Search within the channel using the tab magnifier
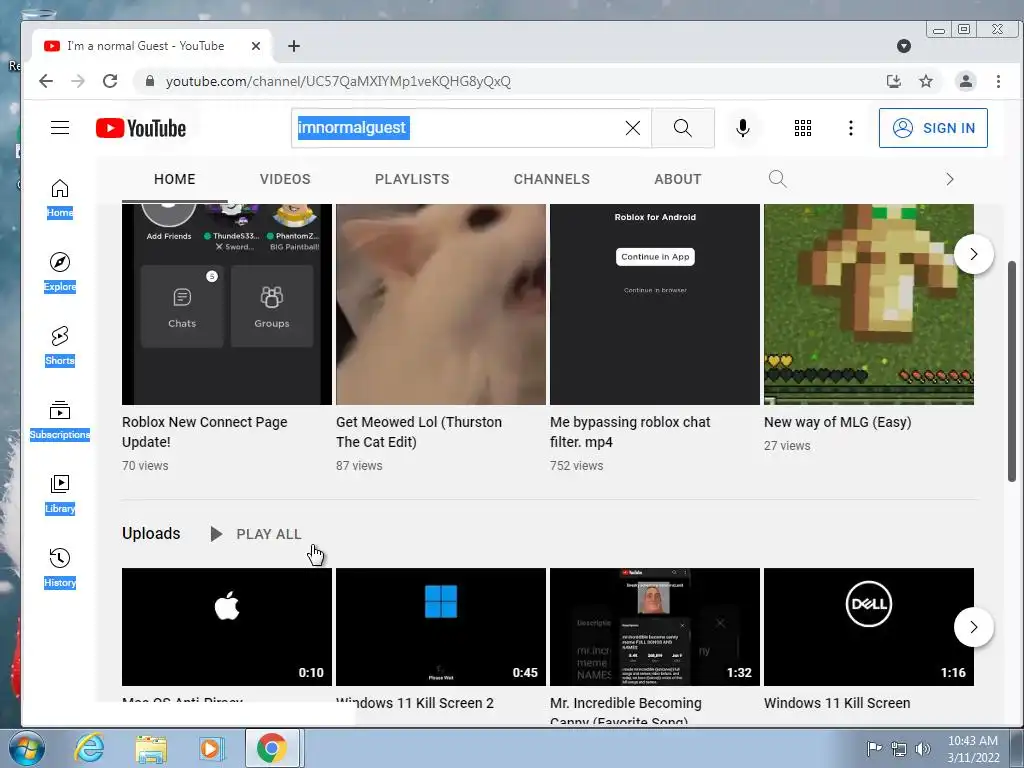1024x768 pixels. point(777,179)
